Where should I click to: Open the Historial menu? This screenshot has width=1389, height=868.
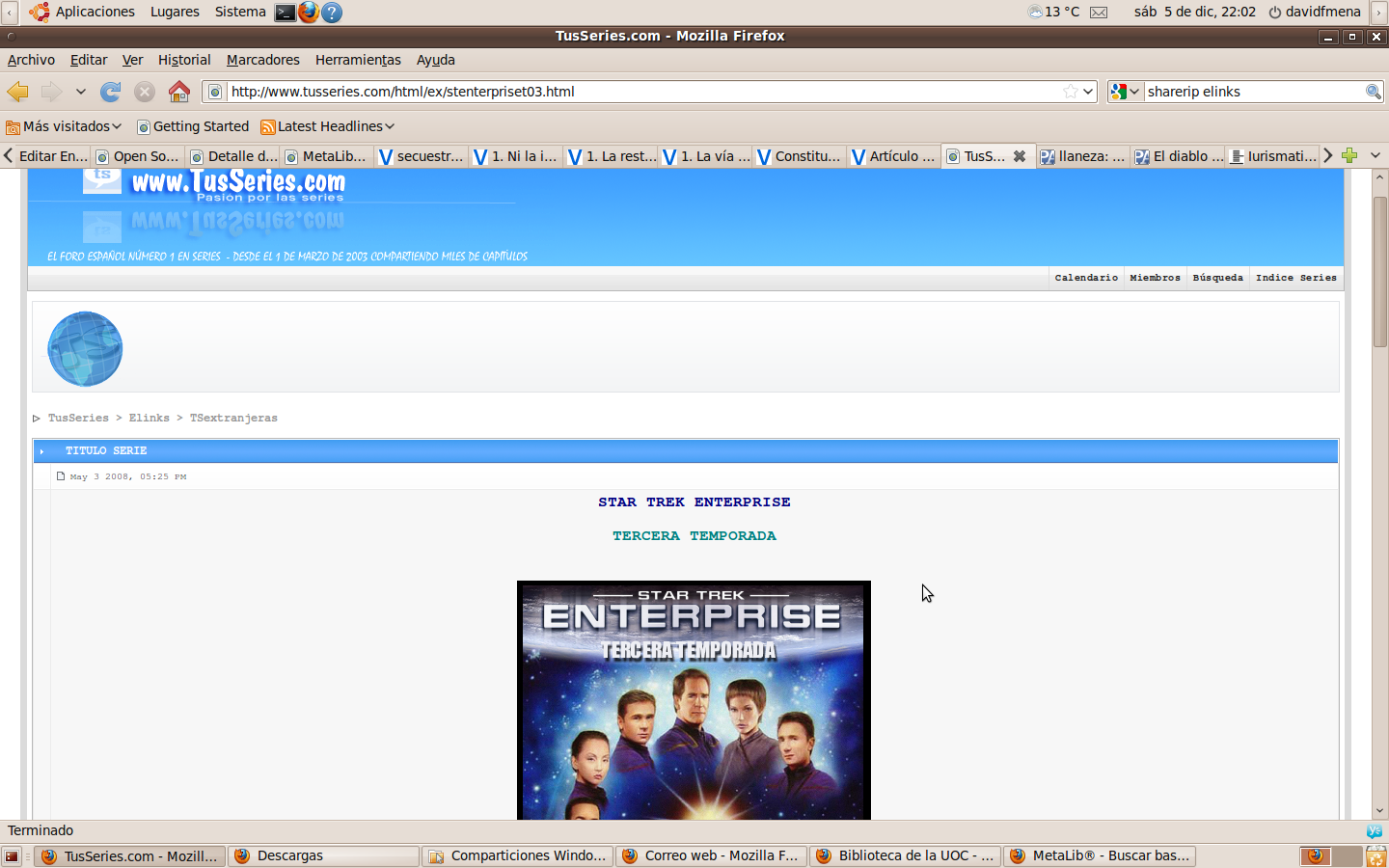(x=184, y=60)
